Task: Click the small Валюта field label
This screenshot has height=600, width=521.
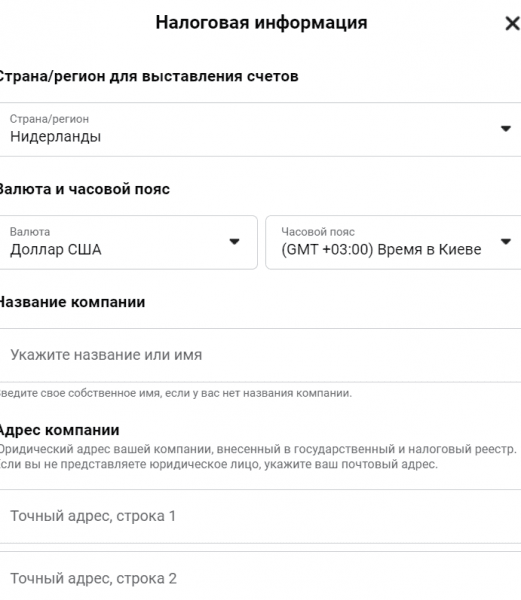Action: click(x=30, y=232)
